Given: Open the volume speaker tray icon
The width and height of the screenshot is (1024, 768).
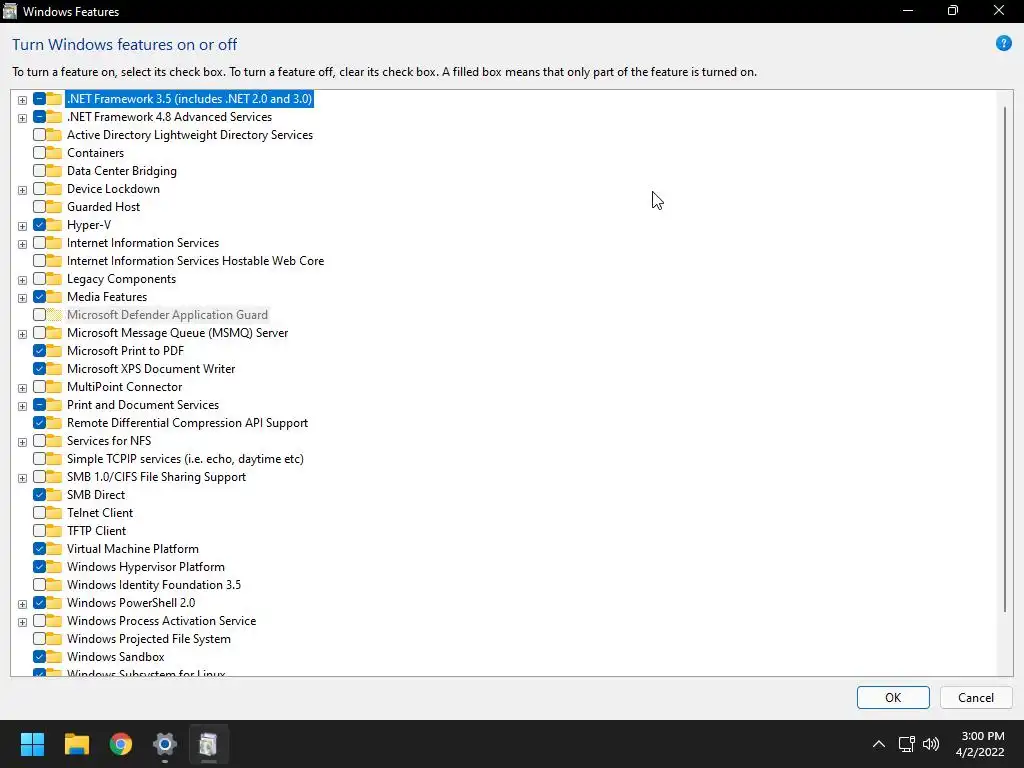Looking at the screenshot, I should (931, 744).
